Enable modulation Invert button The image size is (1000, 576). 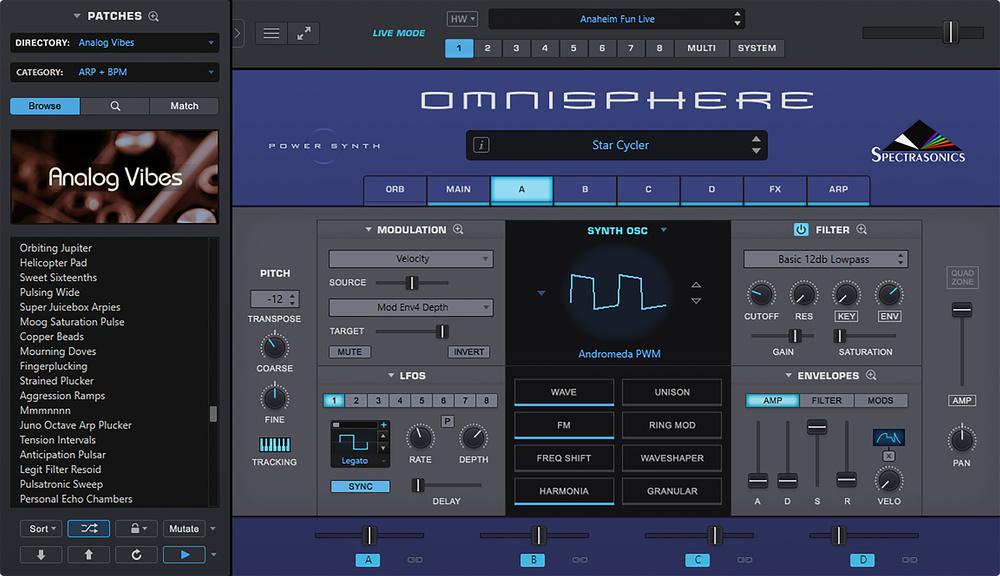pos(468,352)
